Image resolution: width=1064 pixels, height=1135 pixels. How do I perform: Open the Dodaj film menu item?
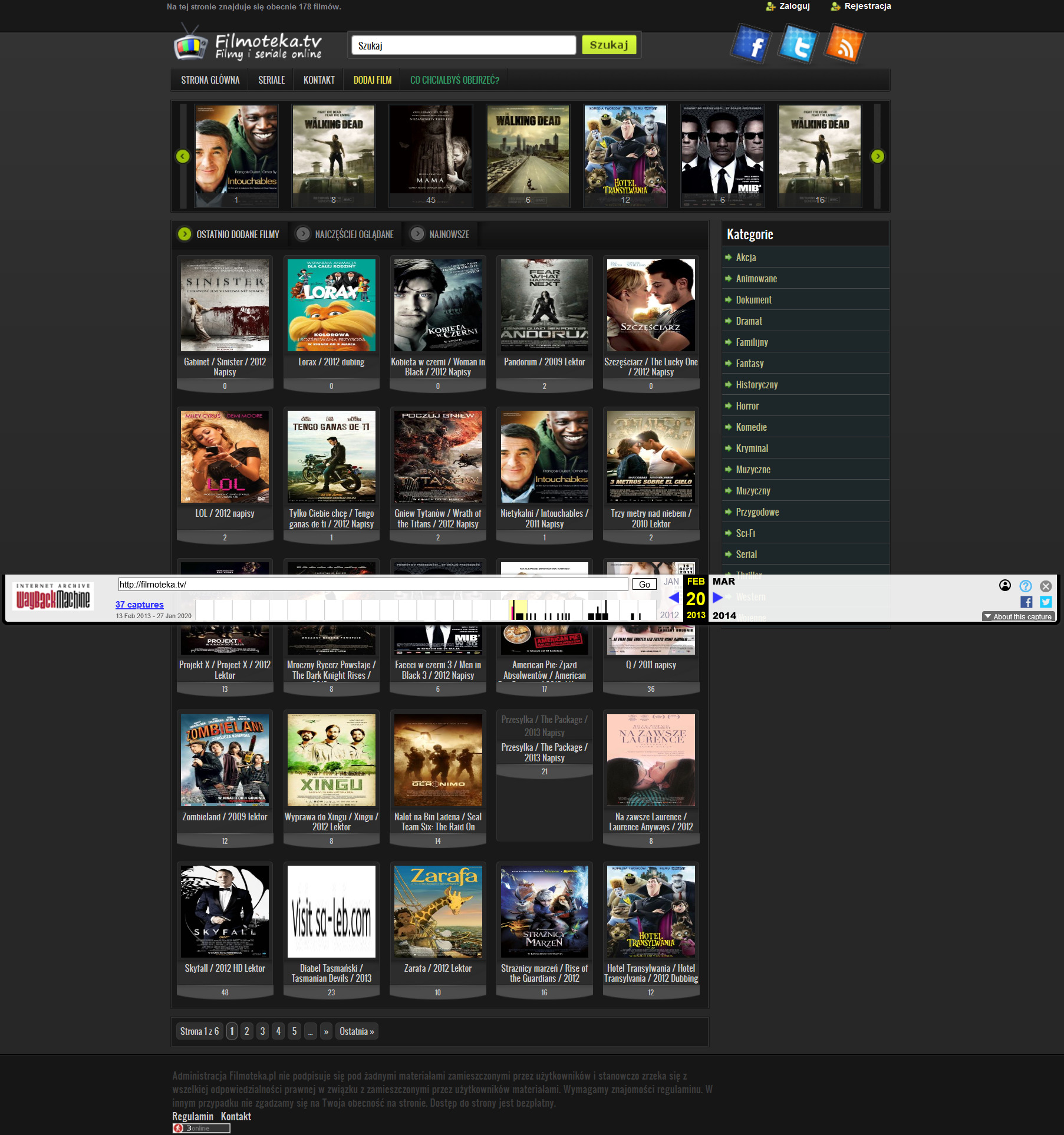373,80
